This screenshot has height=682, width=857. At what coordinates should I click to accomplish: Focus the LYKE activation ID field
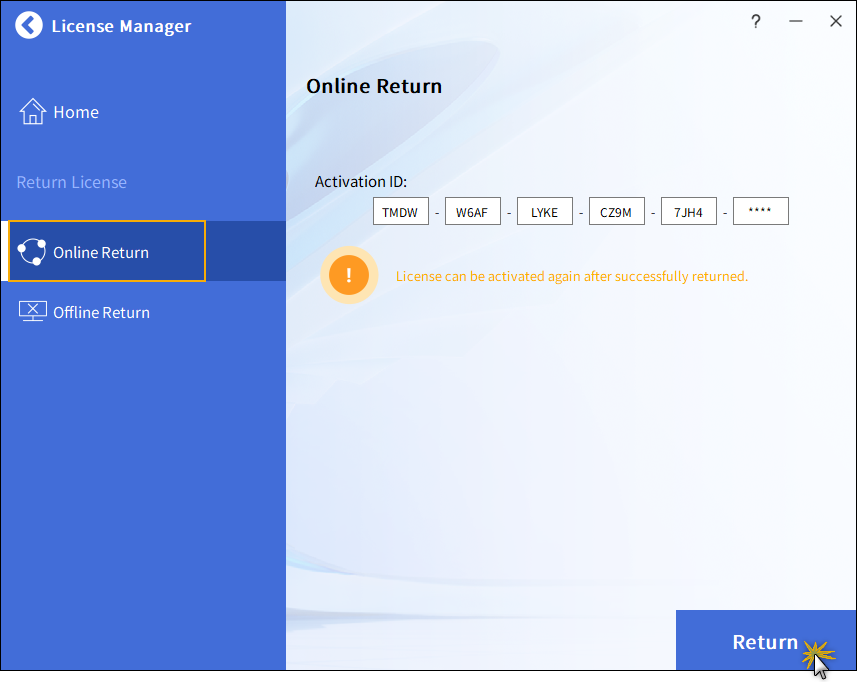(545, 212)
